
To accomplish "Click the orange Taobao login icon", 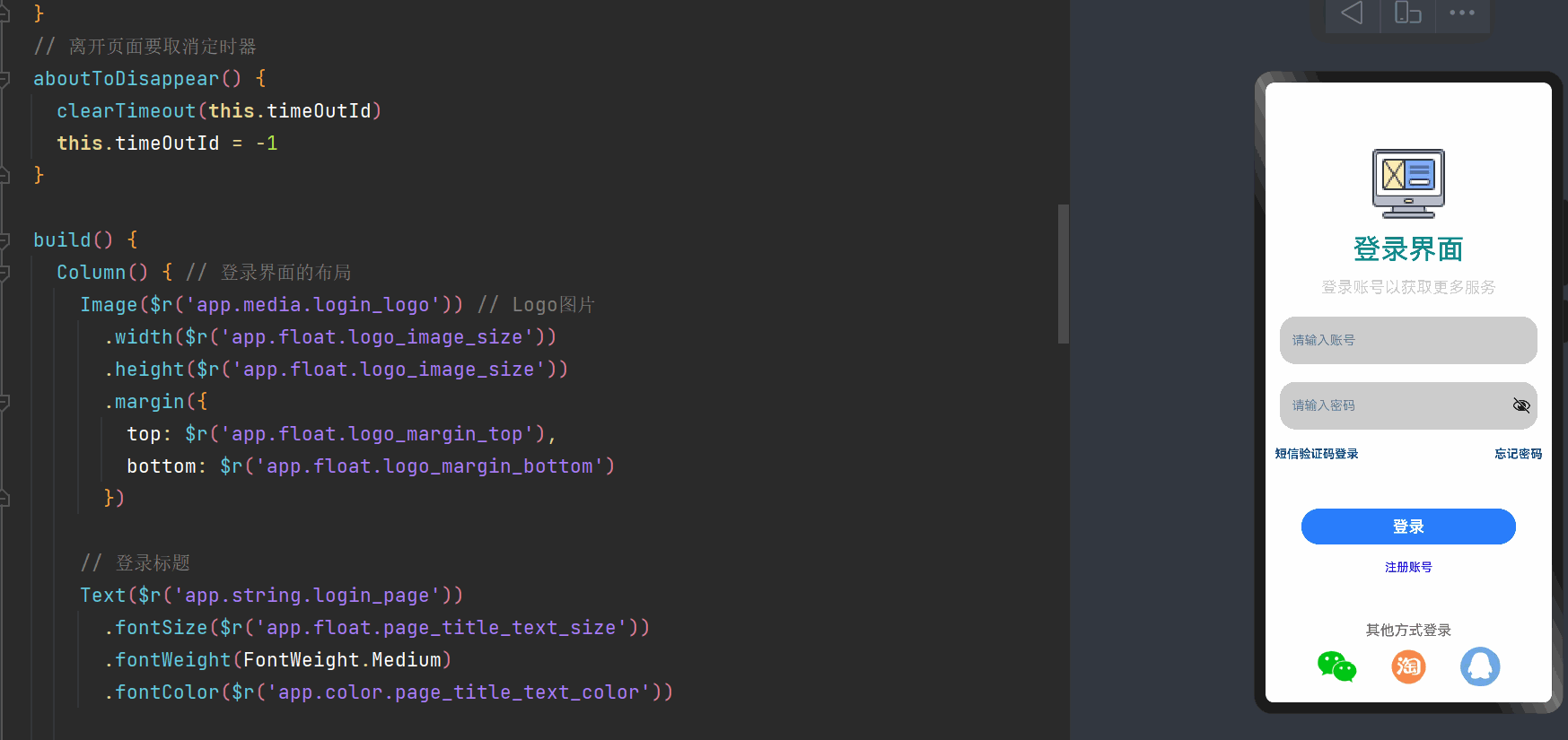I will point(1408,666).
